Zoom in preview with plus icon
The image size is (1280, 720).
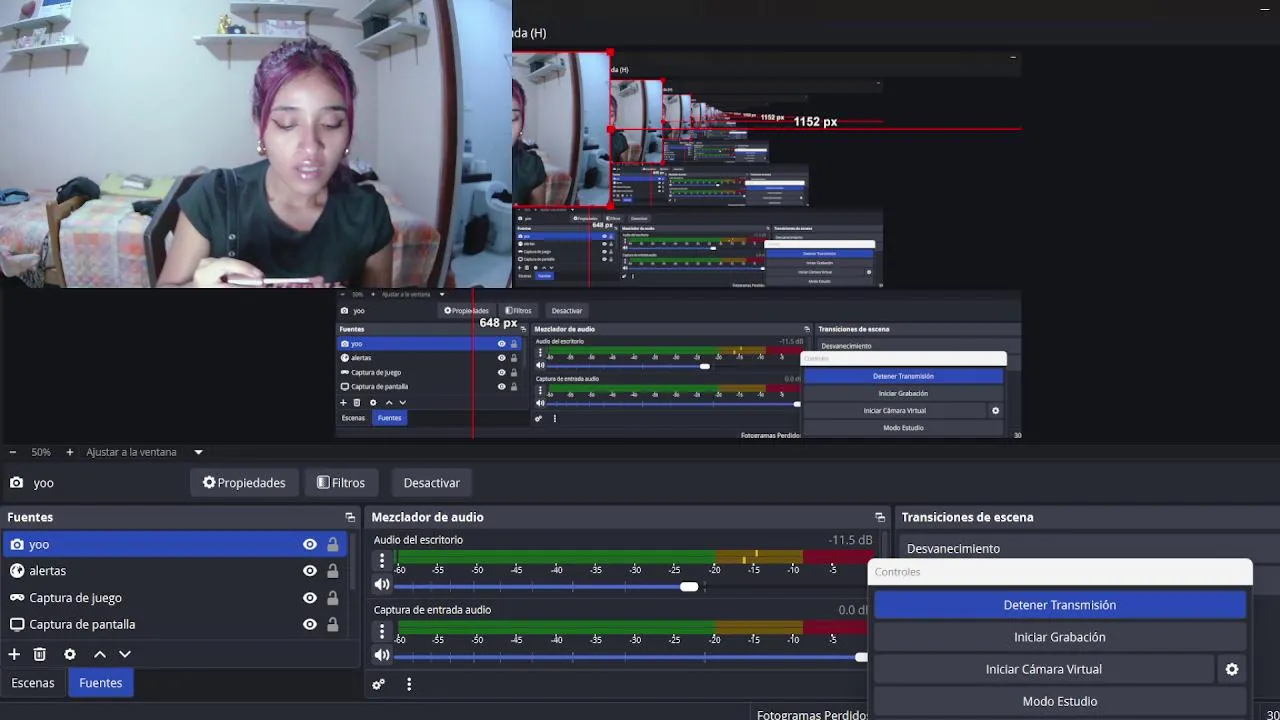click(x=69, y=452)
